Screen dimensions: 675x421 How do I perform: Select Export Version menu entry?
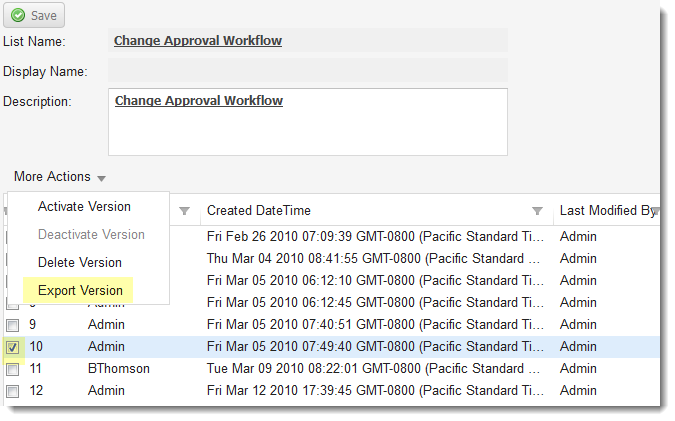pos(81,291)
